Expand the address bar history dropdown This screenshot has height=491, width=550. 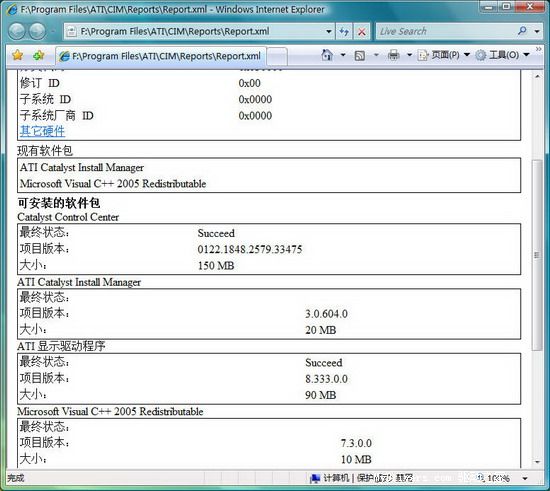(329, 32)
